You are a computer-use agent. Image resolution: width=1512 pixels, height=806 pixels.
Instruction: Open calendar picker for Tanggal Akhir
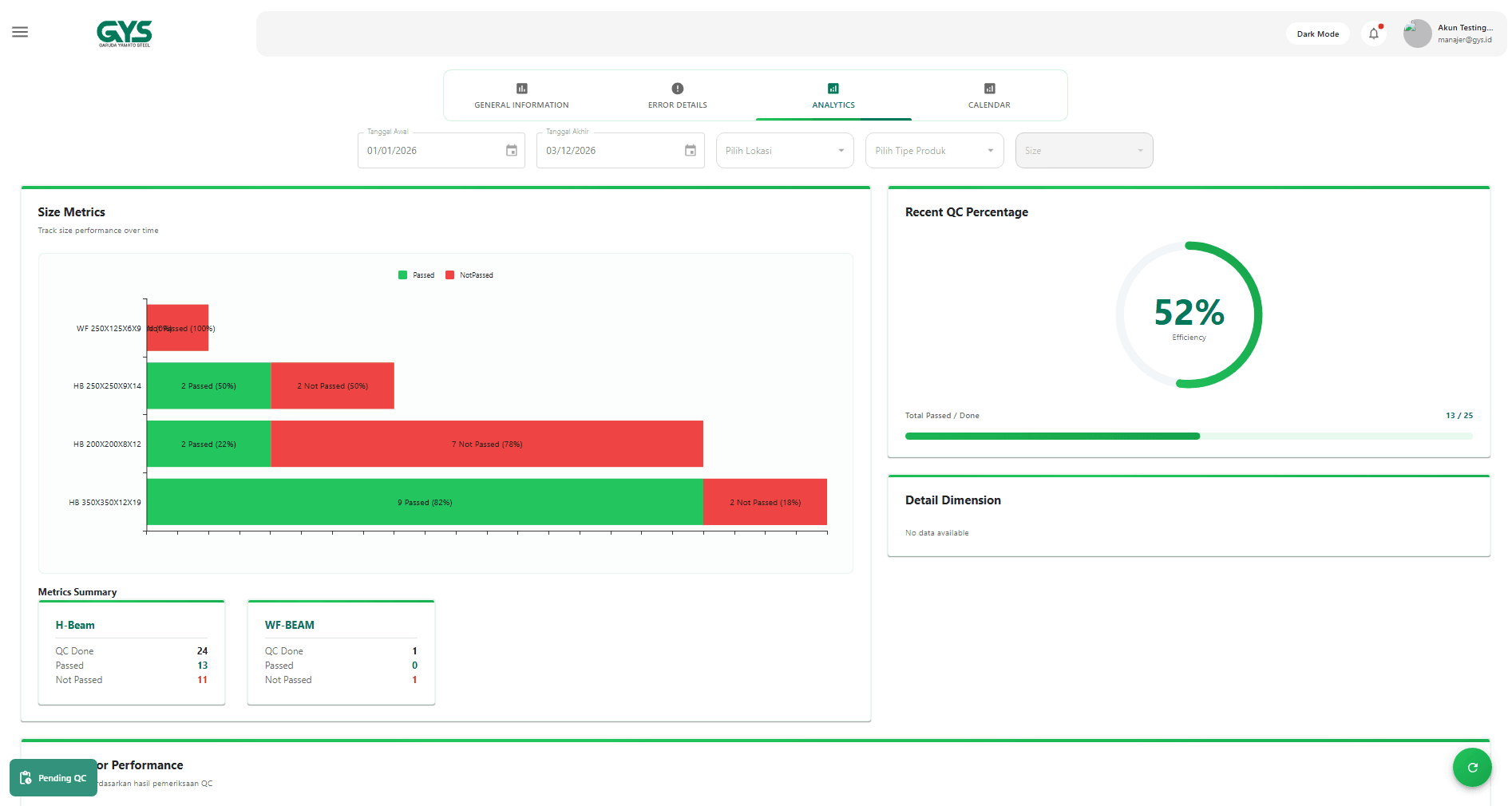pos(691,151)
